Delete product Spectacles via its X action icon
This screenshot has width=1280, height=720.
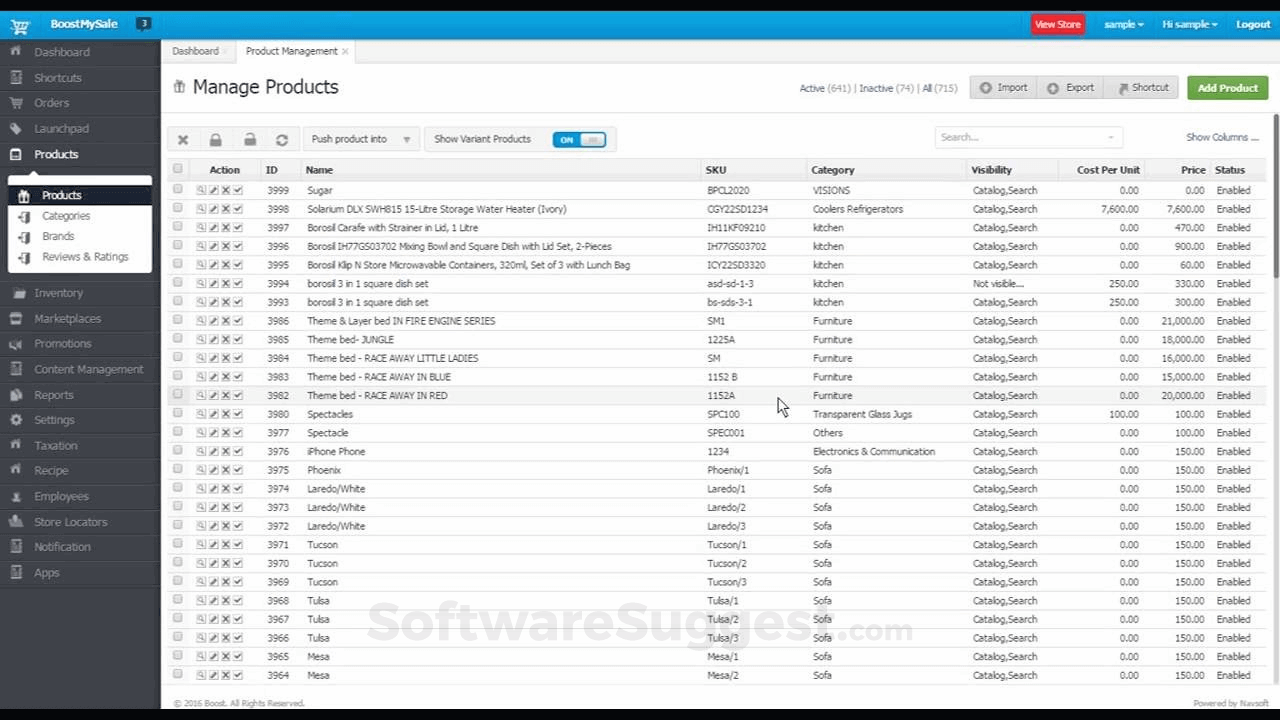point(226,414)
